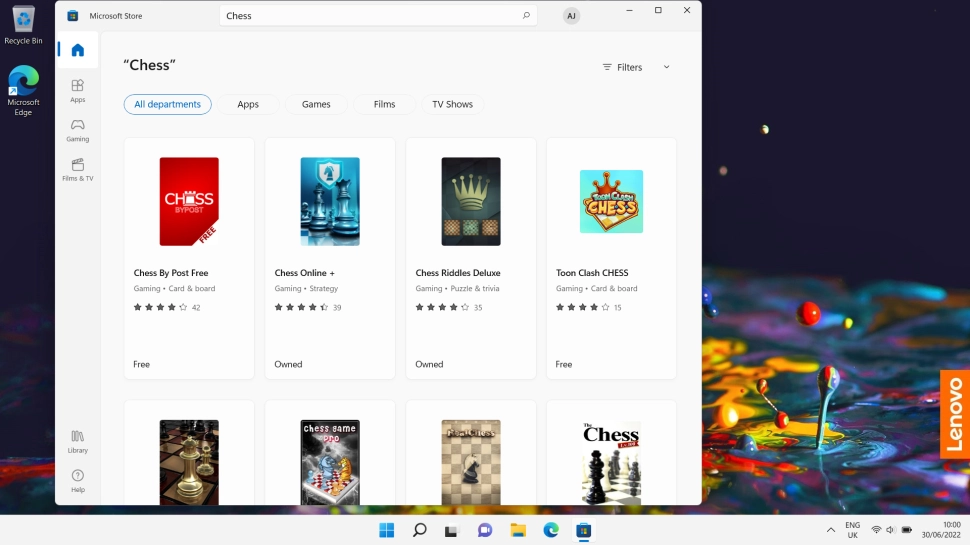This screenshot has width=970, height=545.
Task: Select the Microsoft Edge desktop shortcut
Action: (x=24, y=90)
